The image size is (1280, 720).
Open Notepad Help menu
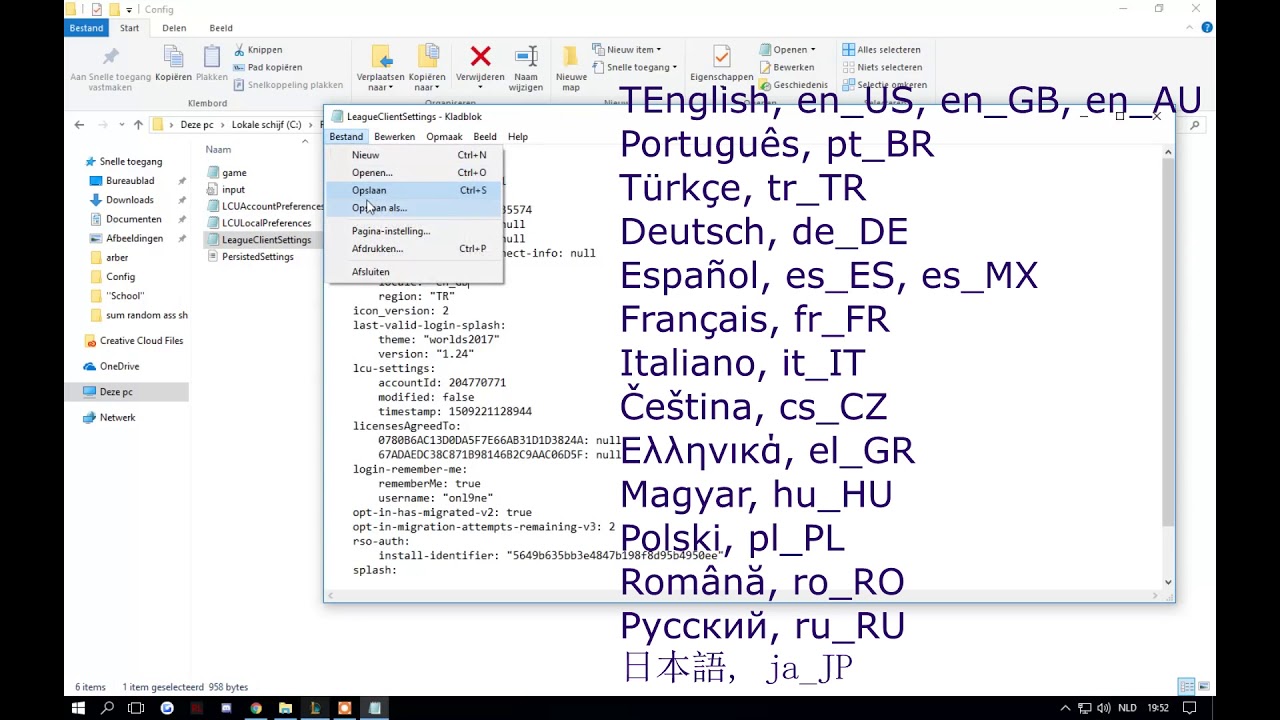point(517,137)
